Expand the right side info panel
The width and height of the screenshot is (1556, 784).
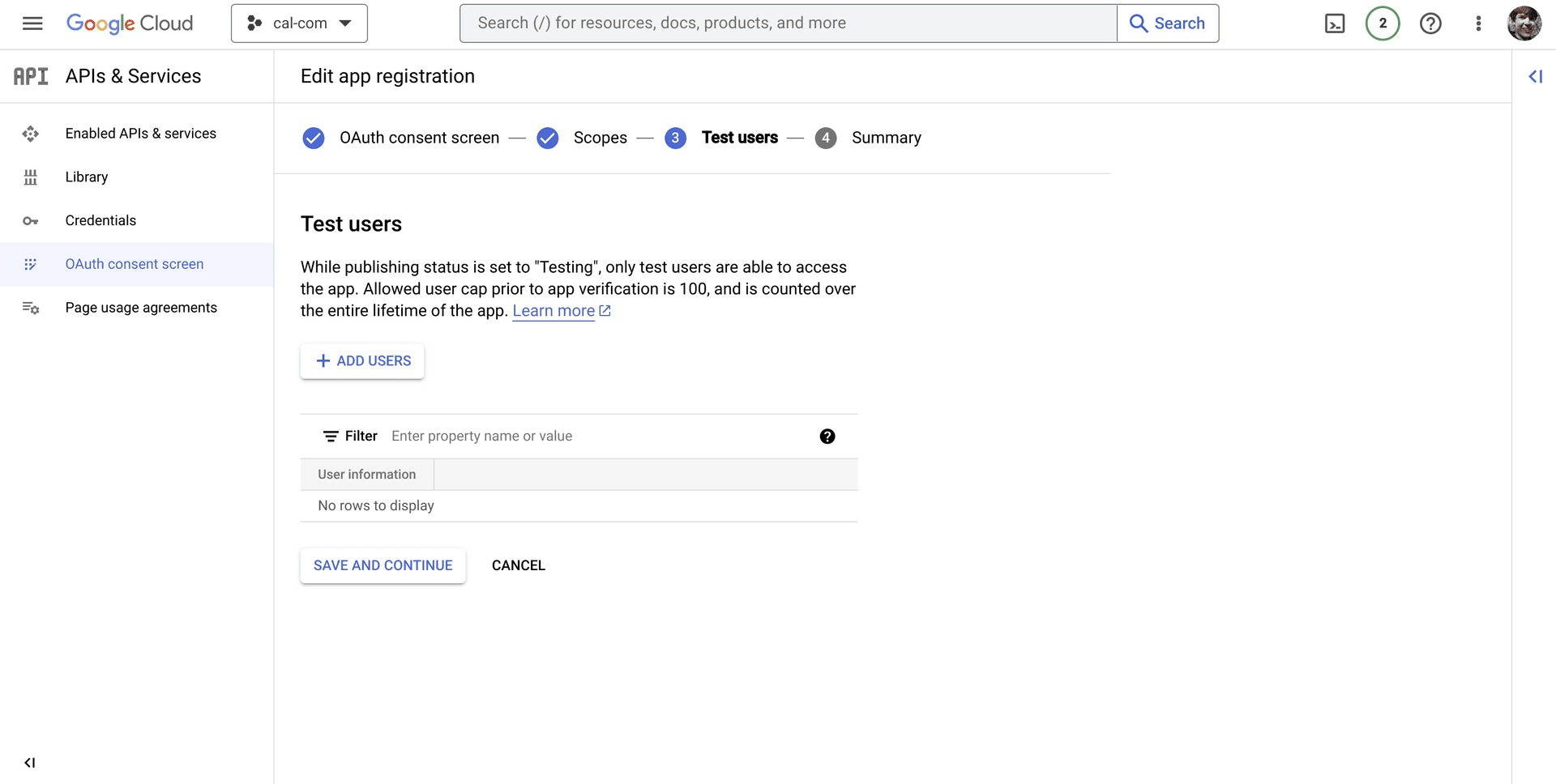(1535, 76)
